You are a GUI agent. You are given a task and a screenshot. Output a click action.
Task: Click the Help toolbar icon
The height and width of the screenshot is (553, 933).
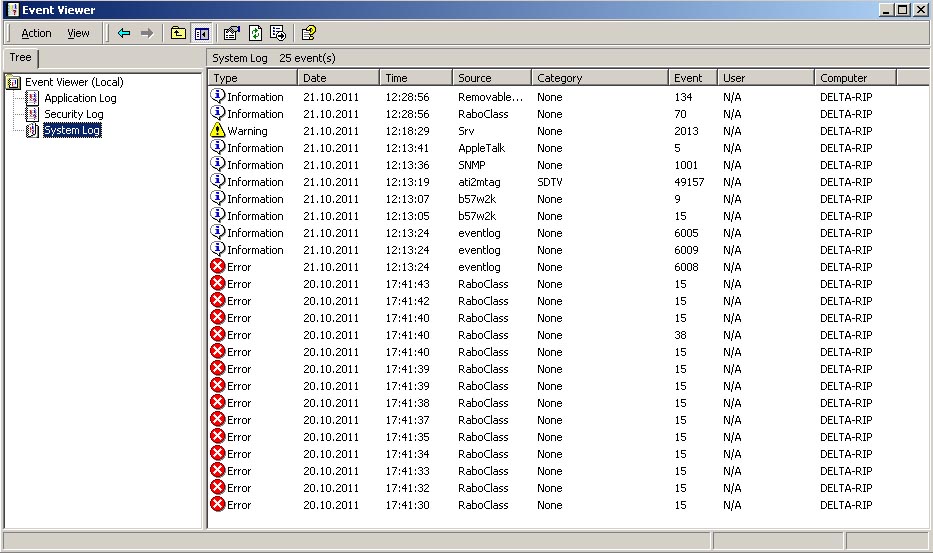(x=308, y=33)
